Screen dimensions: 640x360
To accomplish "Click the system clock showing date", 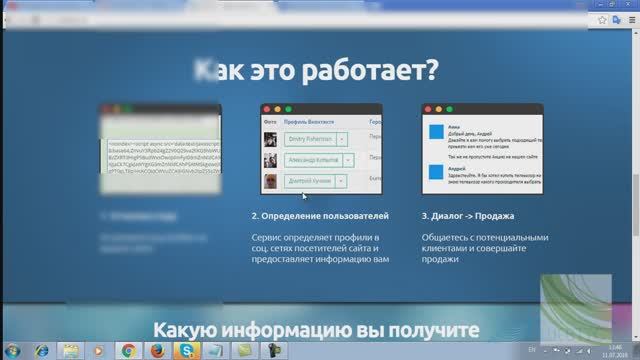I will pyautogui.click(x=615, y=351).
